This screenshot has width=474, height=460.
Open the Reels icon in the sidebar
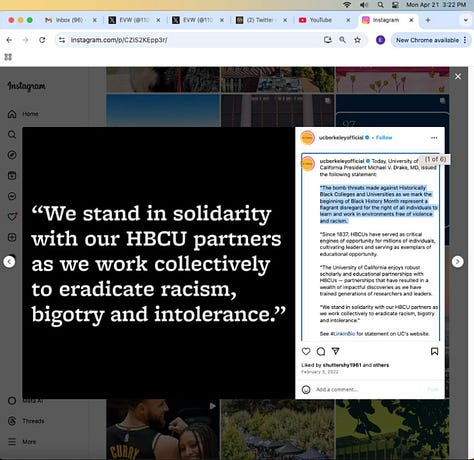pyautogui.click(x=12, y=176)
